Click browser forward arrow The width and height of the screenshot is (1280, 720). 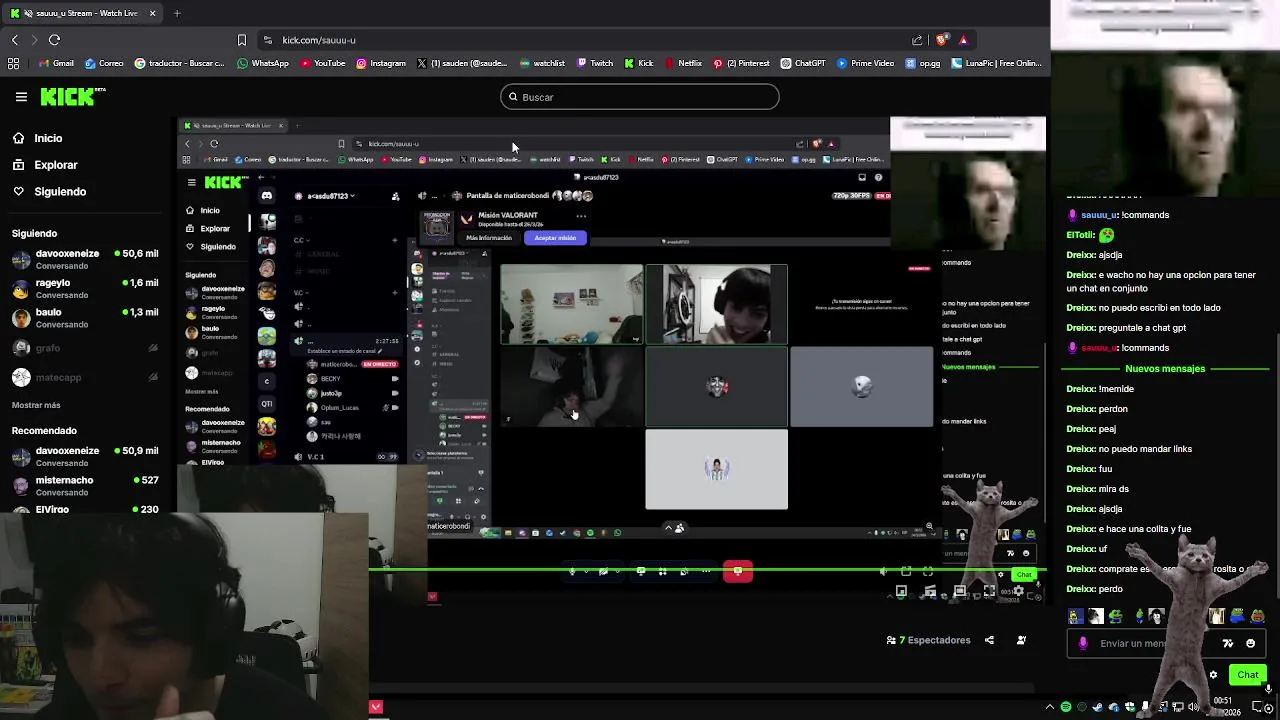coord(34,40)
